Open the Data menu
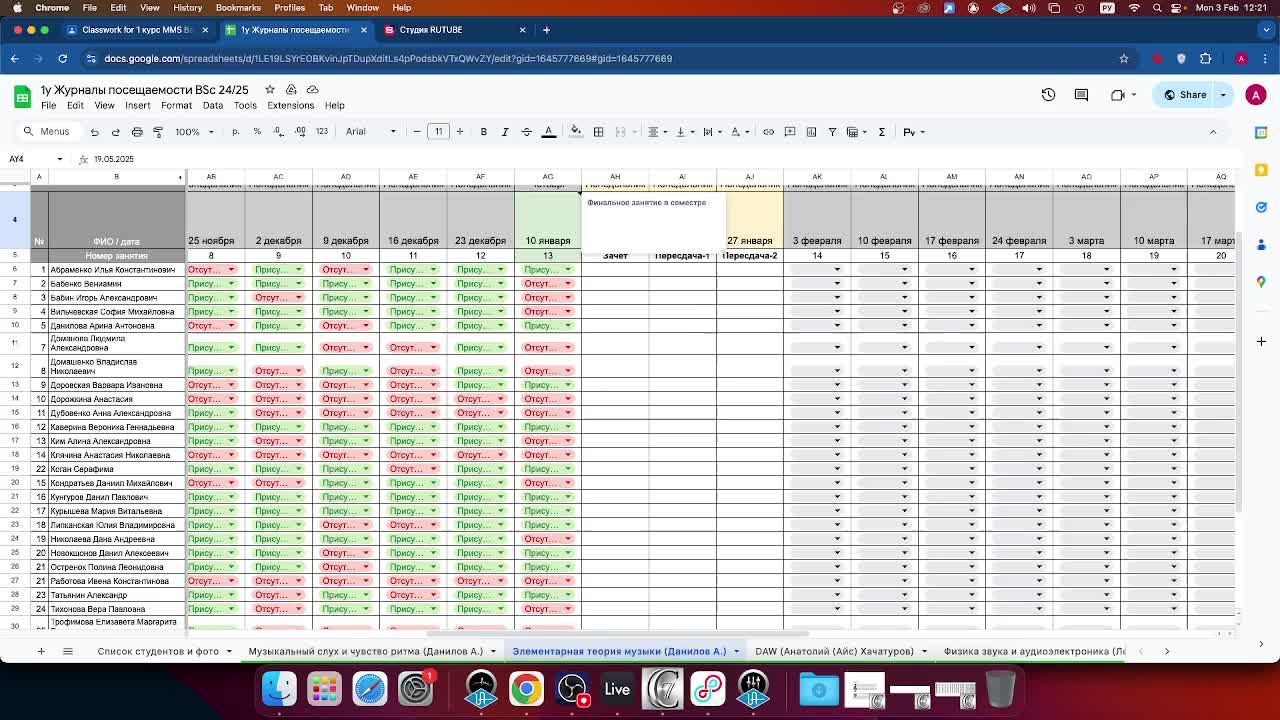The height and width of the screenshot is (720, 1280). coord(213,106)
